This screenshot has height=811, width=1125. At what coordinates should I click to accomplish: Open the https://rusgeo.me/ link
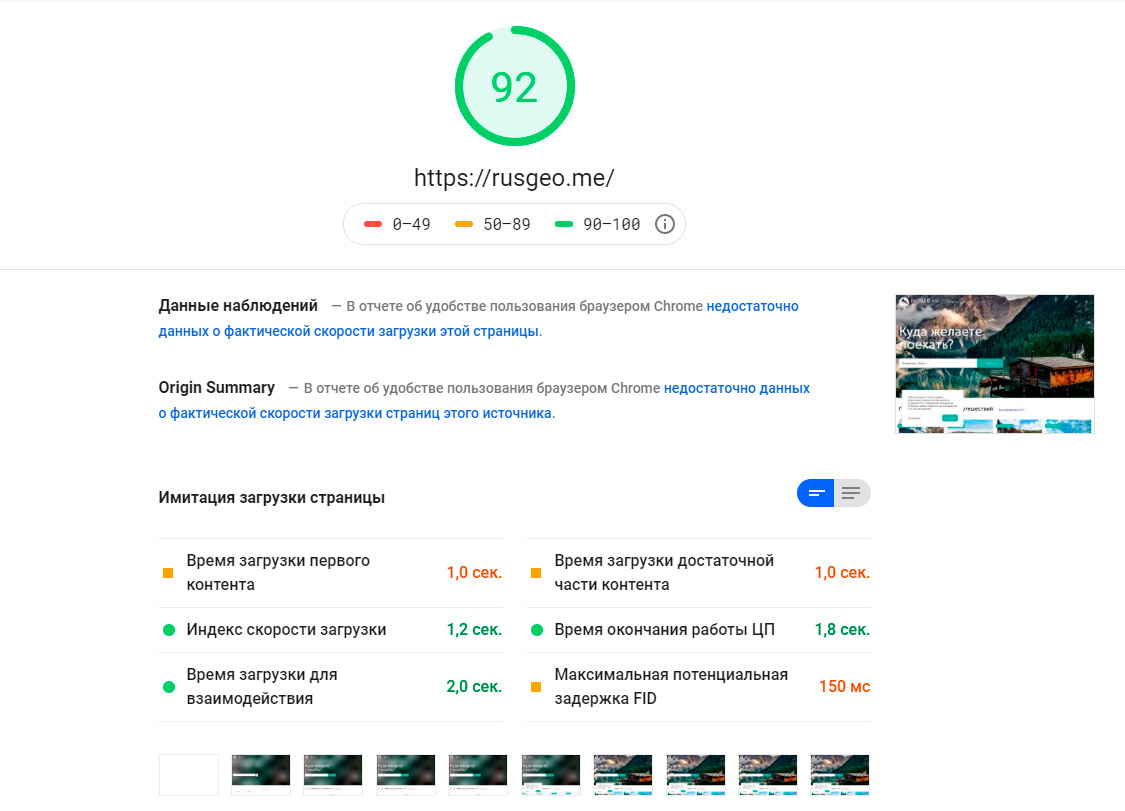click(514, 178)
